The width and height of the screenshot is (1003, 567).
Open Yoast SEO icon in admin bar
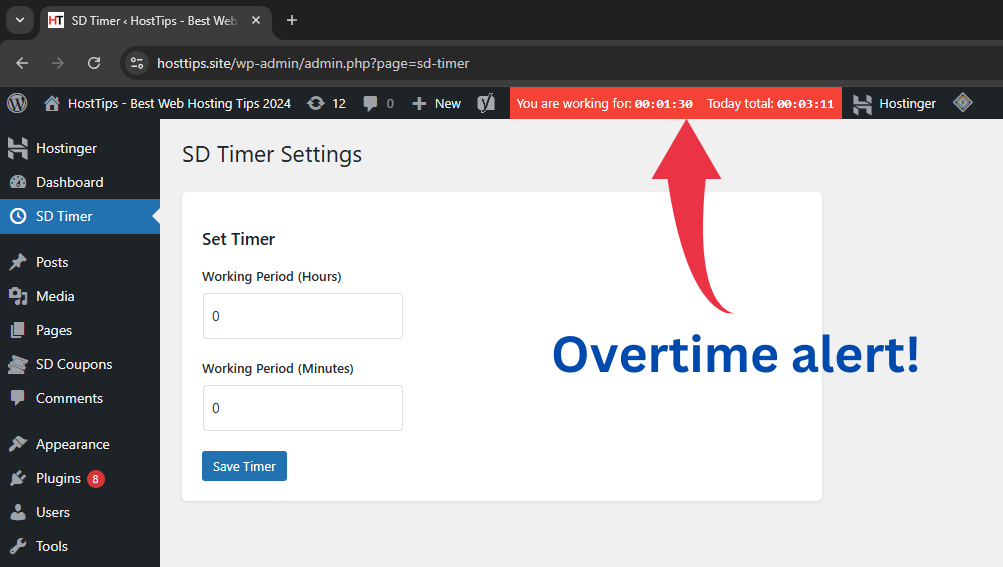(x=486, y=103)
